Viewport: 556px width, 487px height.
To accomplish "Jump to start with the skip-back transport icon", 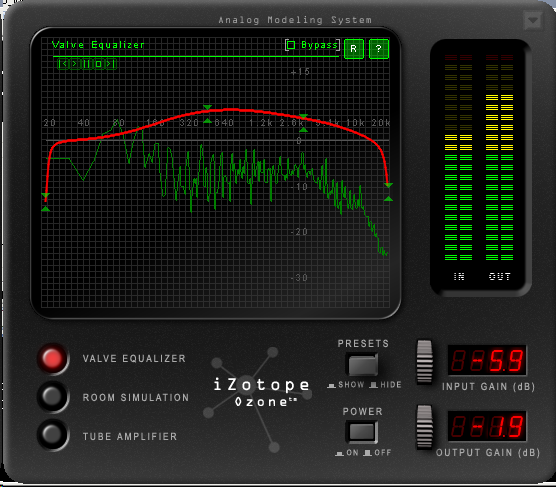I will [x=63, y=64].
